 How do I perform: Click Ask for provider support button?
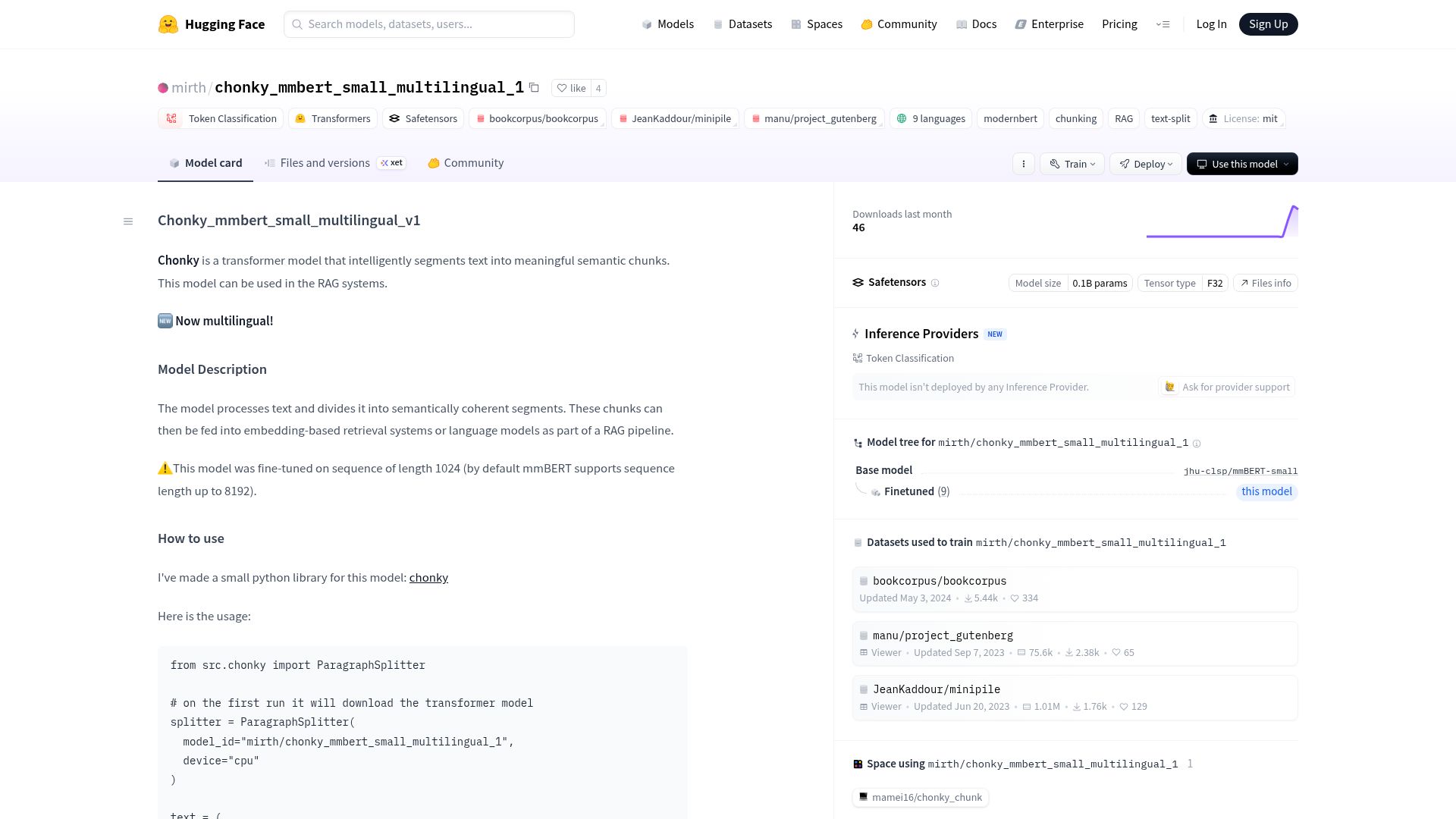[1226, 387]
